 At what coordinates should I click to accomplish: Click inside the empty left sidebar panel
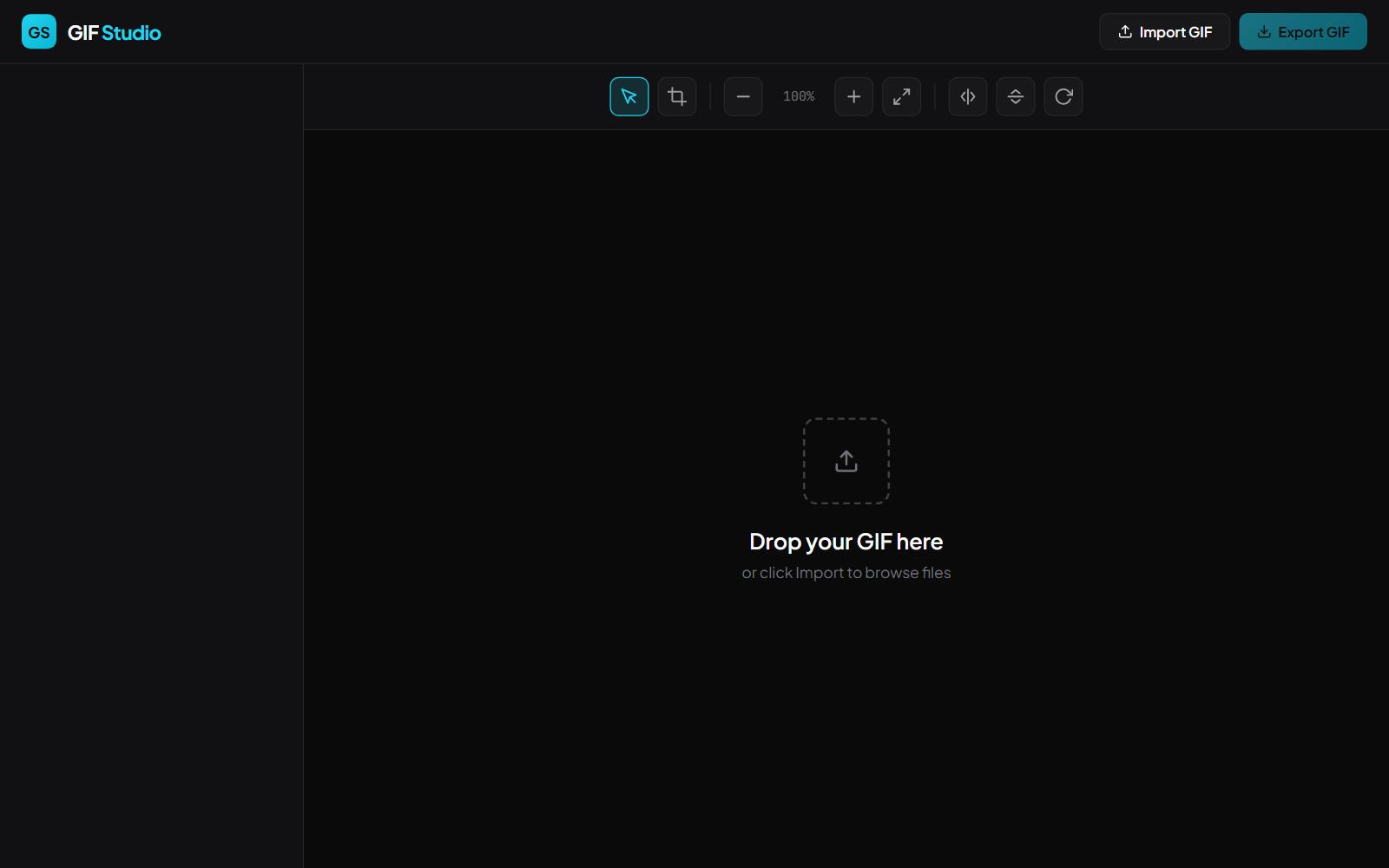coord(151,434)
